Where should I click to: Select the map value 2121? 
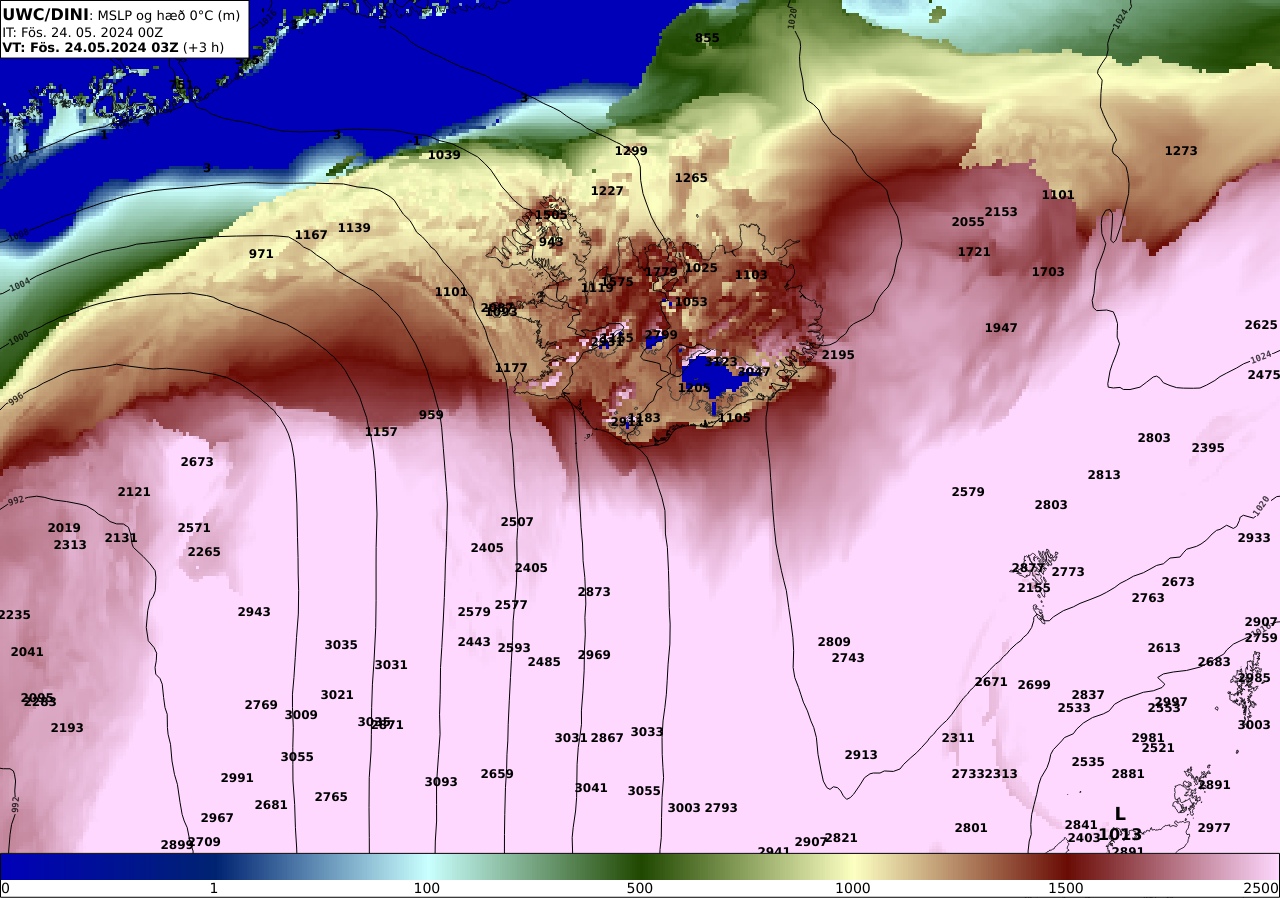coord(134,492)
